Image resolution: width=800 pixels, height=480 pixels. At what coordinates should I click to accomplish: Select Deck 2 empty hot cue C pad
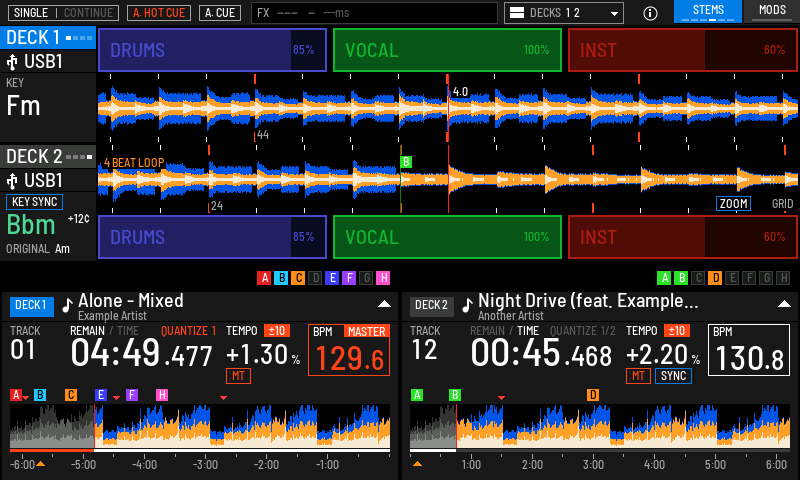pyautogui.click(x=698, y=278)
